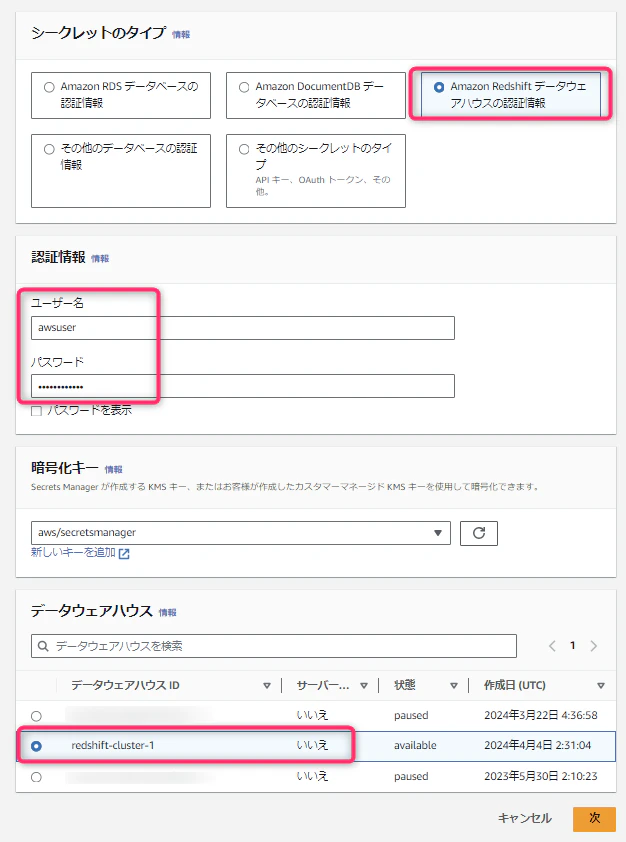Click the 作成日 (UTC) column header
Viewport: 626px width, 842px height.
(x=514, y=686)
